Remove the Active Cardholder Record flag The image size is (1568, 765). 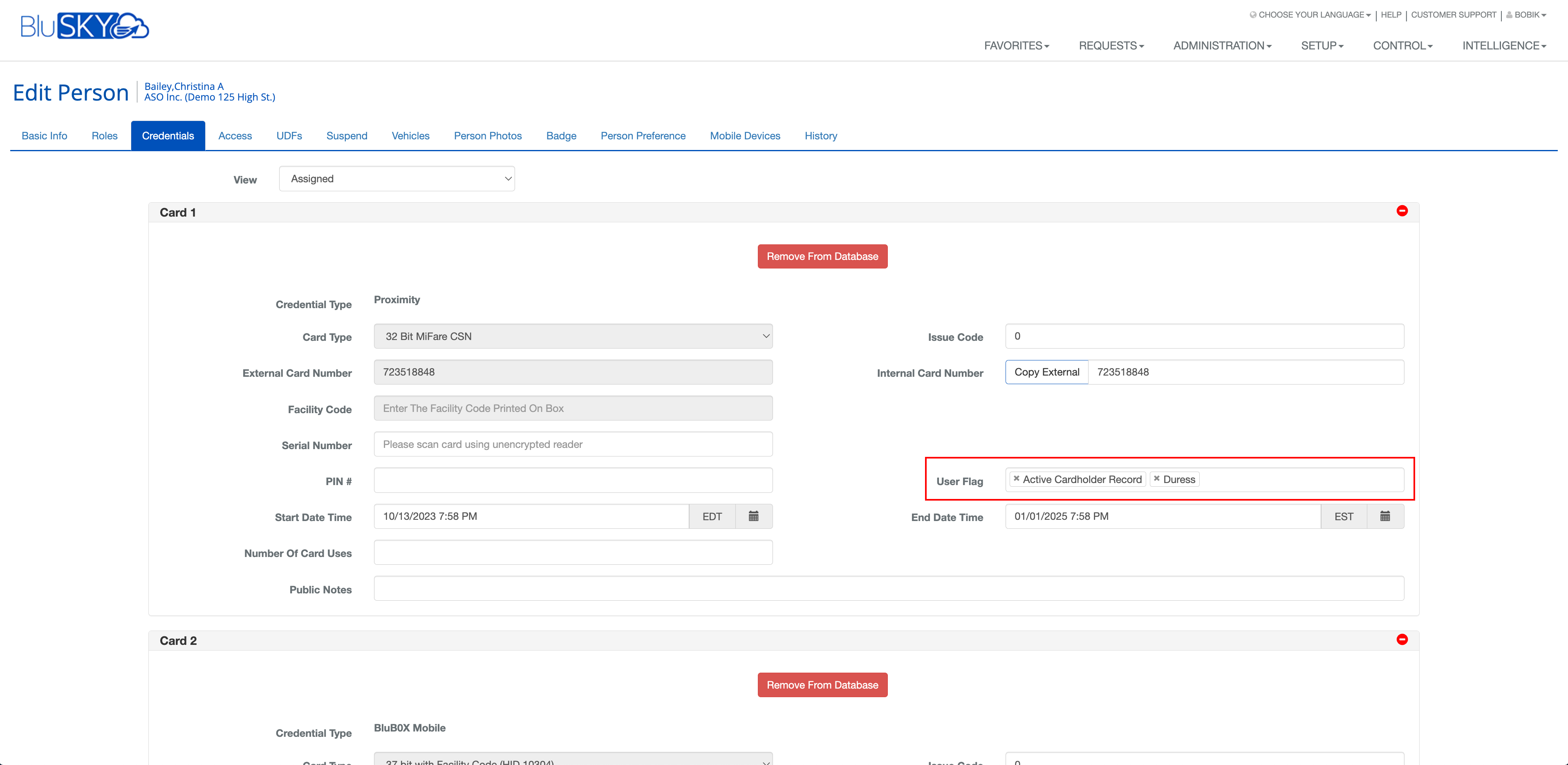(x=1016, y=479)
